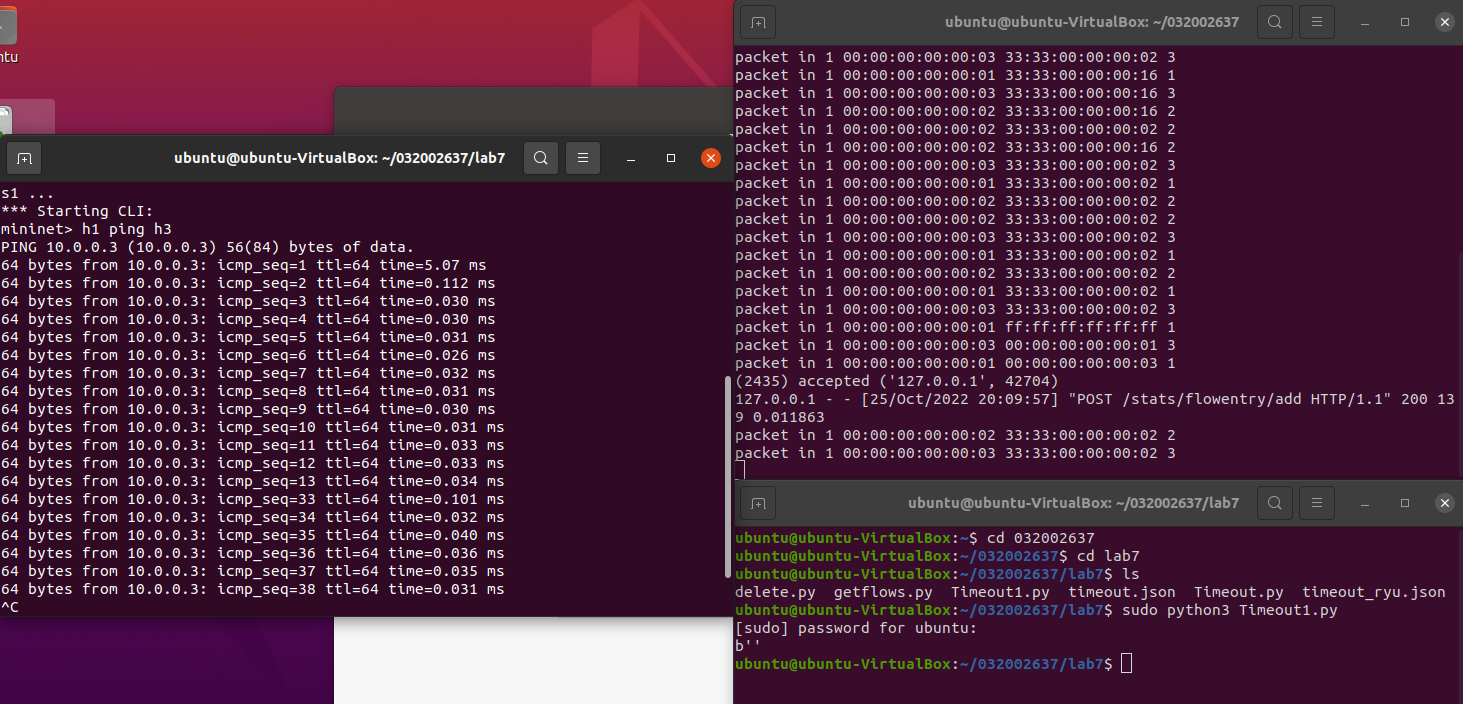Click timeout_ryu.json in the ls output
Screen dimensions: 1463x704
click(1374, 592)
